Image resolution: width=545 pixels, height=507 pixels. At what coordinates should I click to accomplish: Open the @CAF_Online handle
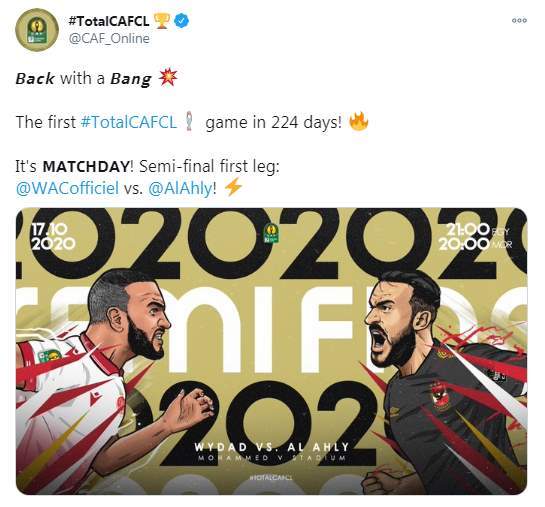(109, 38)
